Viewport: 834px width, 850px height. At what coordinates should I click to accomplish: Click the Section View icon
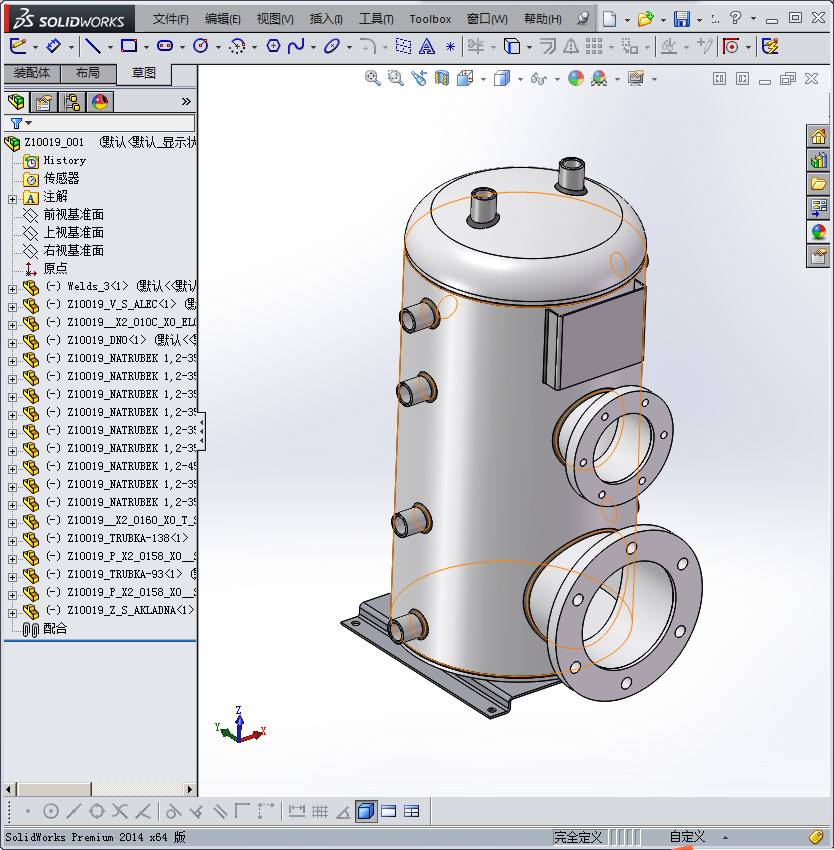click(x=442, y=79)
